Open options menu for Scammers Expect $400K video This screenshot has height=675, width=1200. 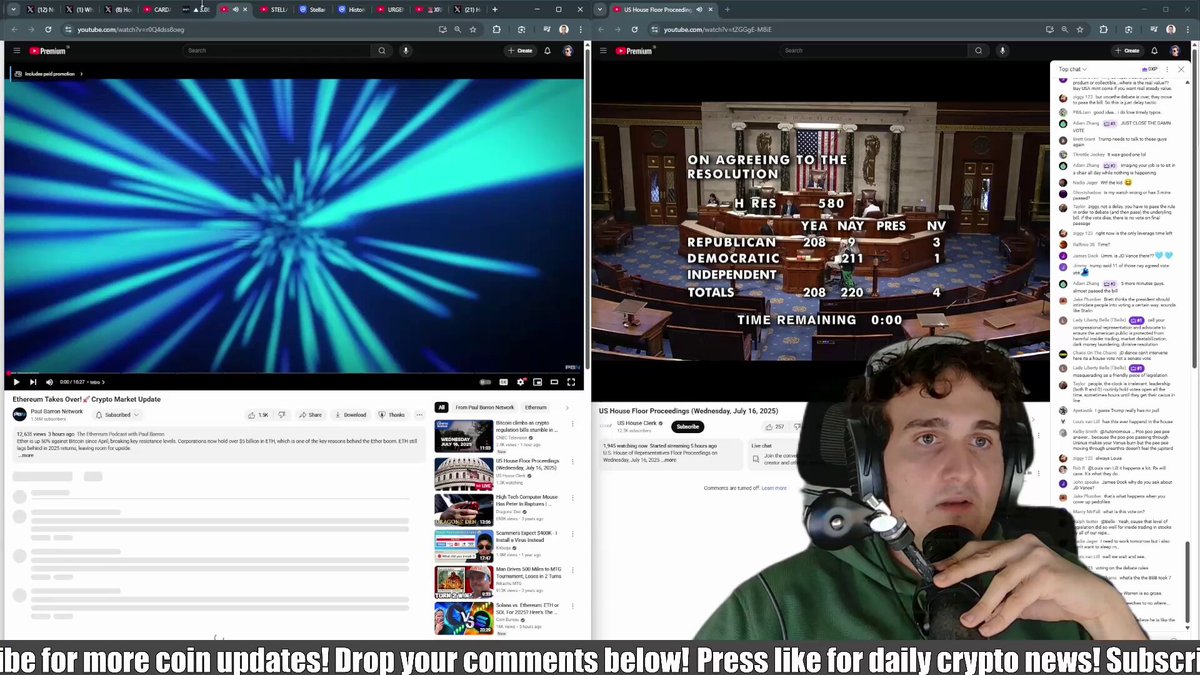[573, 535]
